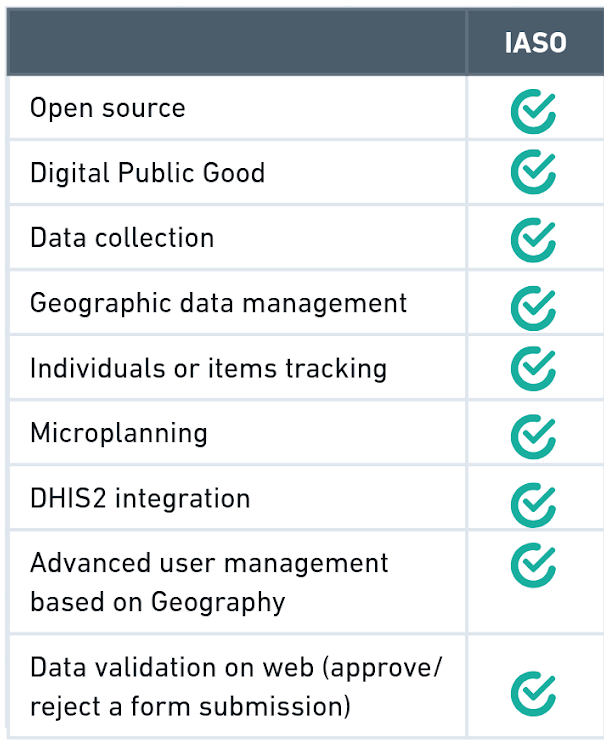Image resolution: width=604 pixels, height=747 pixels.
Task: Click the Individuals or items tracking checkmark
Action: click(533, 369)
